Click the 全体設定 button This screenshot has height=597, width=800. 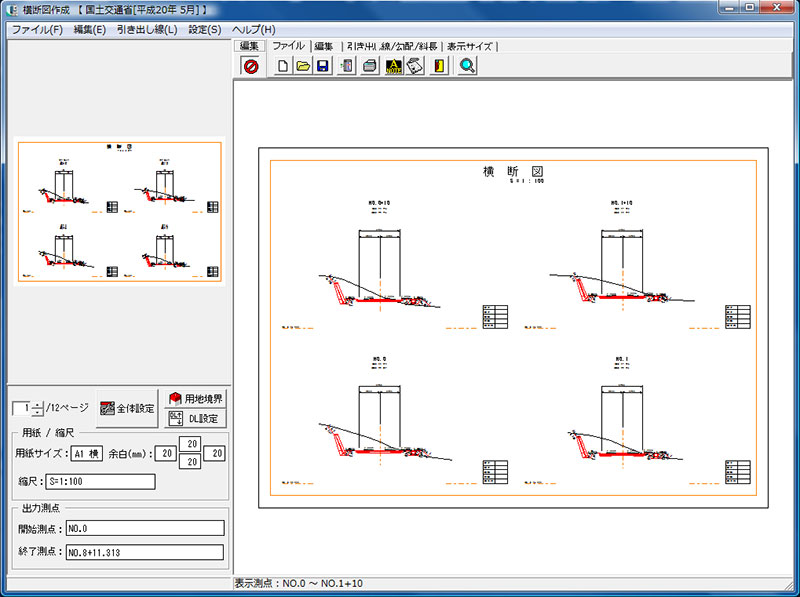(127, 408)
